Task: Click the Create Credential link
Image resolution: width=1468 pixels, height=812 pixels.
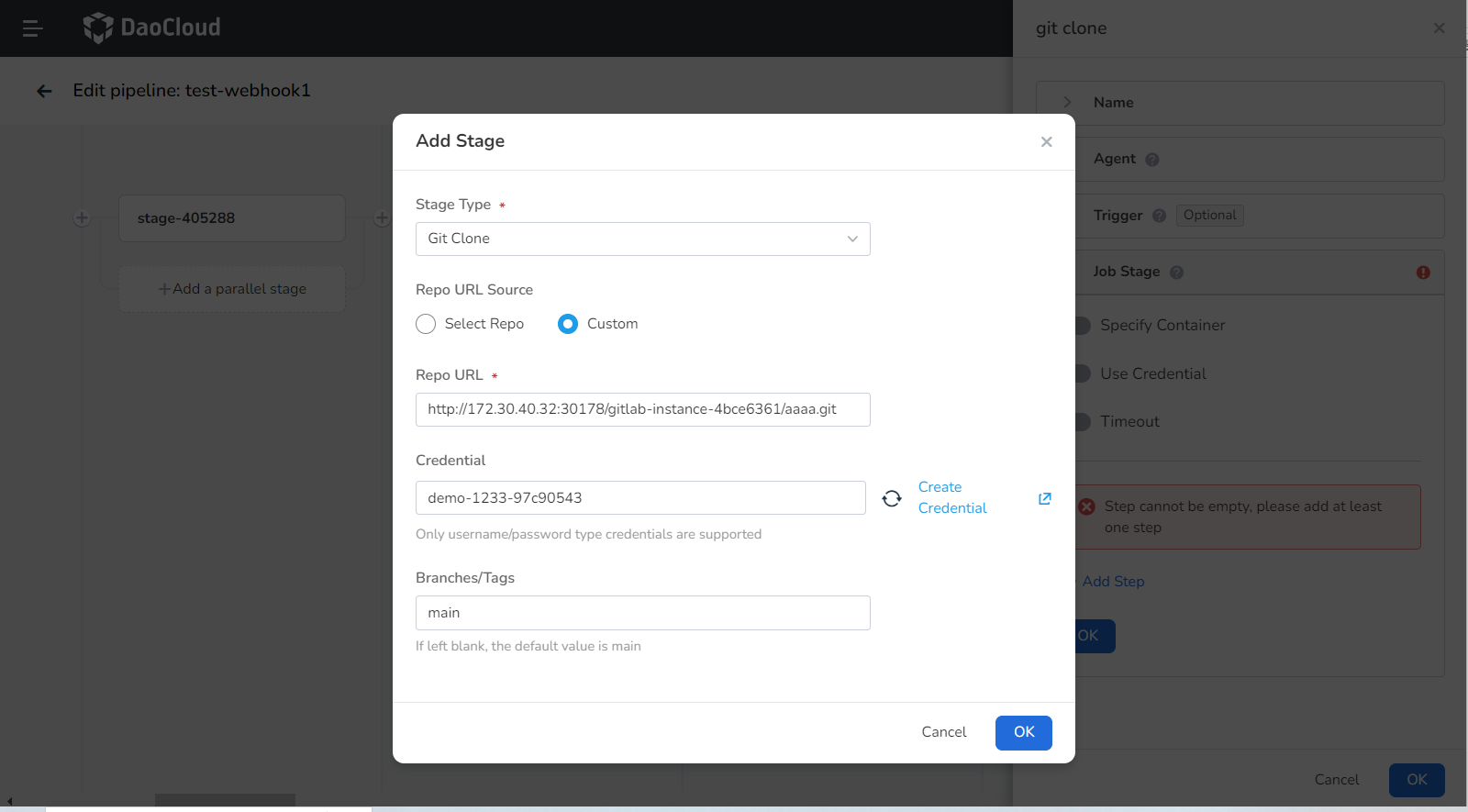Action: [x=951, y=497]
